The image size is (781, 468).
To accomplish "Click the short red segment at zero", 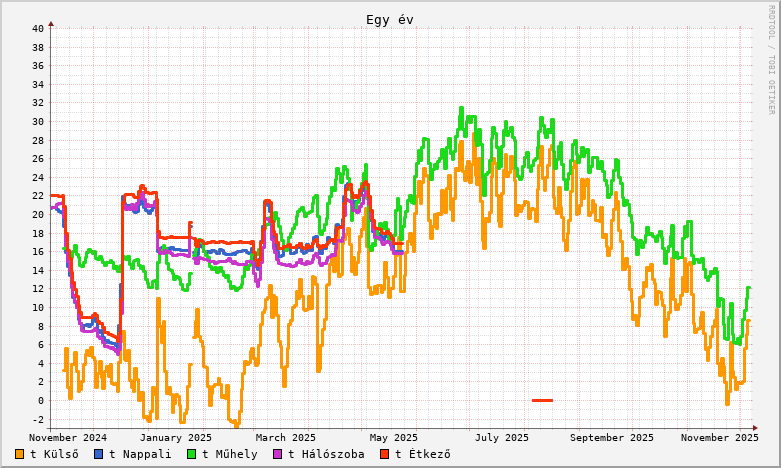I will [542, 400].
